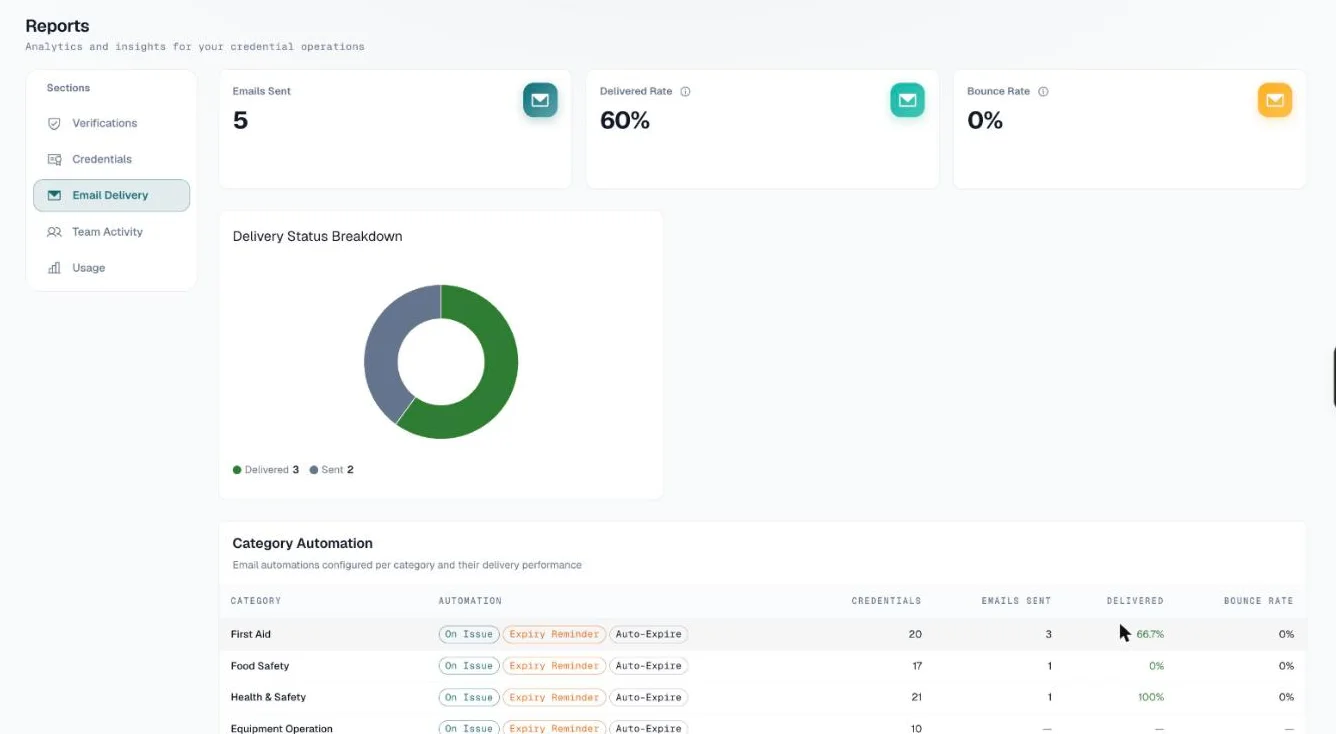Image resolution: width=1336 pixels, height=734 pixels.
Task: Click the Emails Sent envelope icon
Action: point(540,100)
